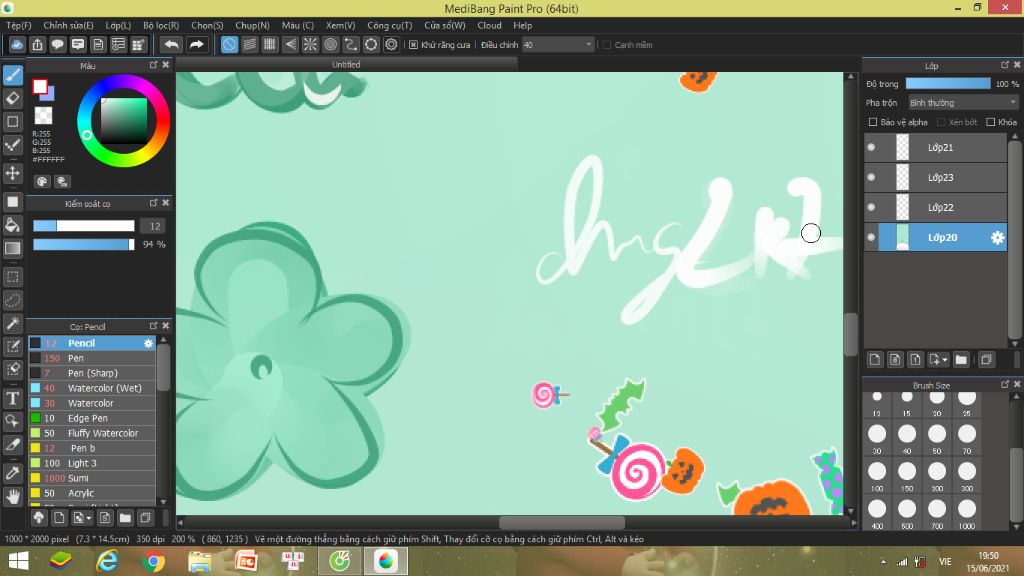Toggle visibility of Lớp22
This screenshot has height=576, width=1024.
tap(871, 208)
